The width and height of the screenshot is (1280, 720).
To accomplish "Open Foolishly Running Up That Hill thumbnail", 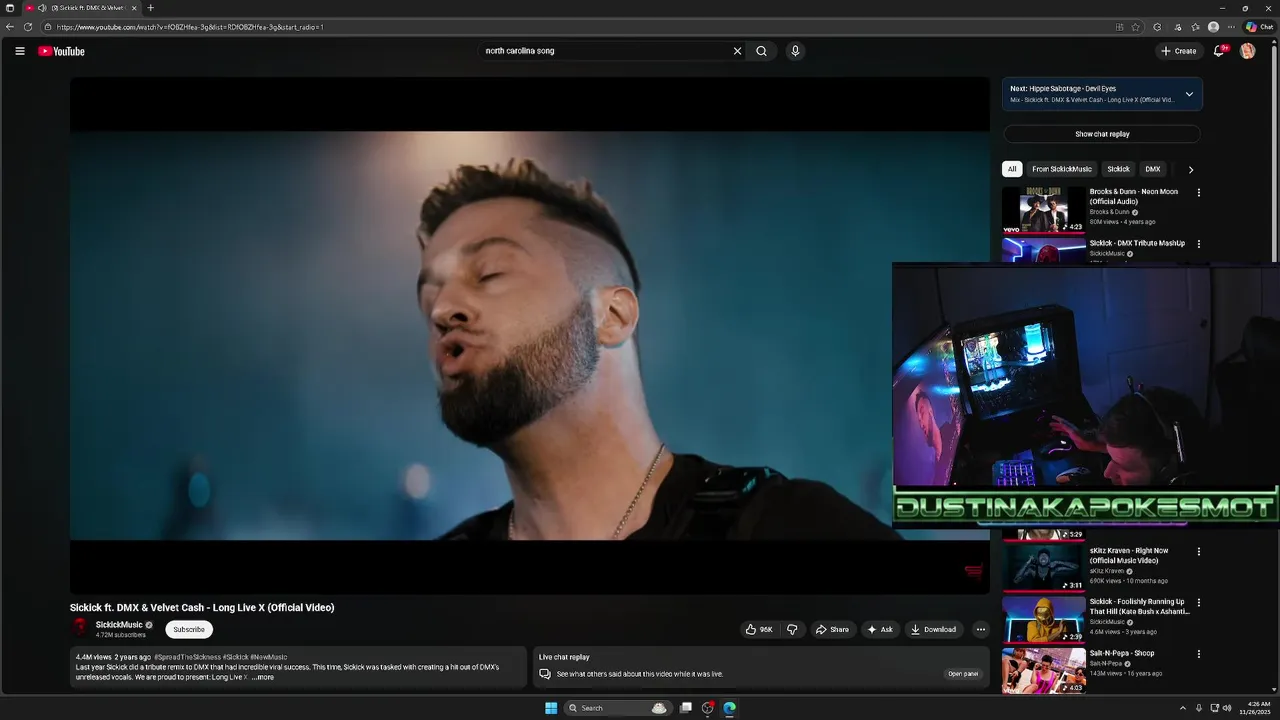I will tap(1044, 619).
